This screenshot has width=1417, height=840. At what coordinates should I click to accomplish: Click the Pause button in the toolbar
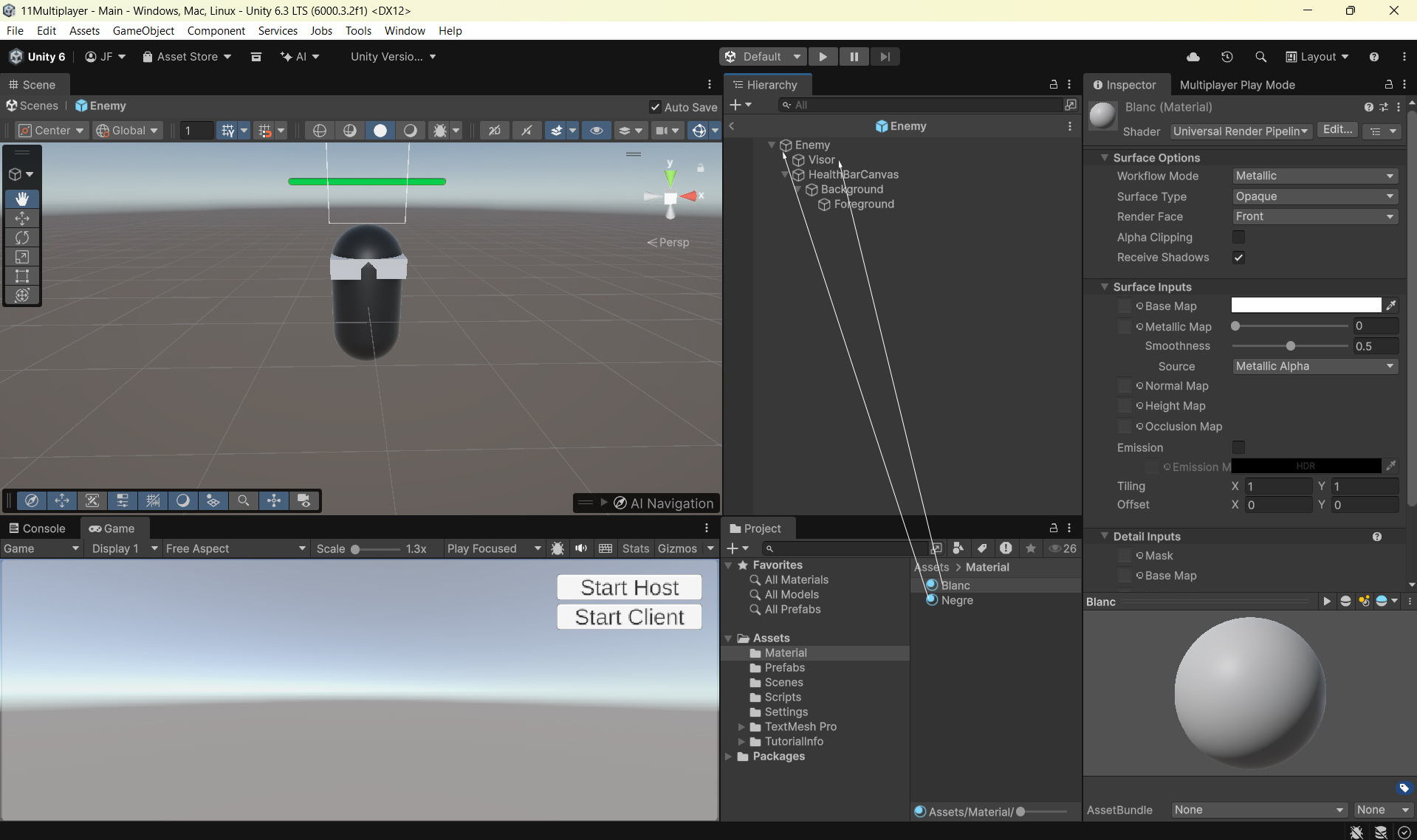pyautogui.click(x=854, y=57)
